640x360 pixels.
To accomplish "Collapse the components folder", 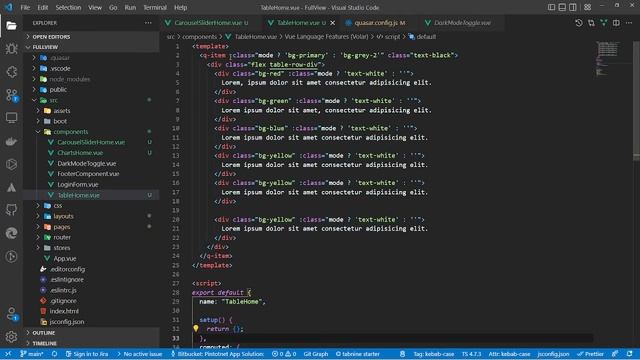I will tap(91, 131).
